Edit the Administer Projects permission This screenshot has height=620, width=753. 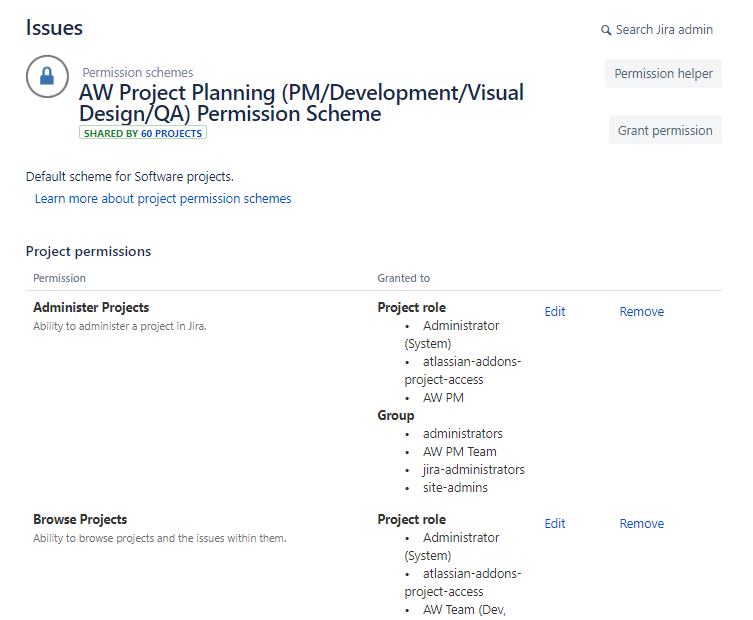tap(555, 312)
